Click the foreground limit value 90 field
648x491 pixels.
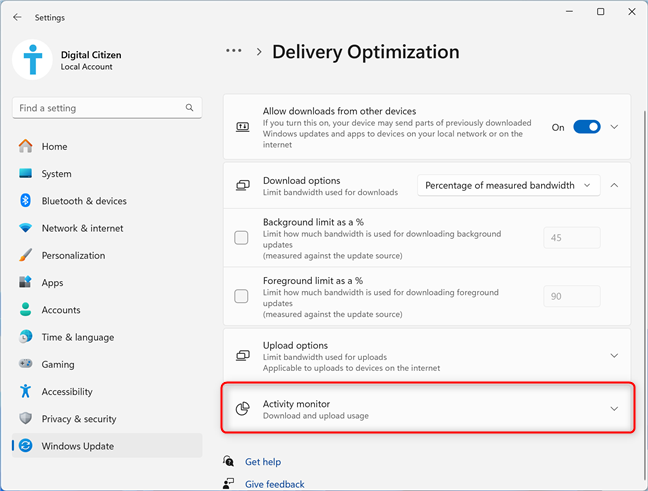click(572, 296)
